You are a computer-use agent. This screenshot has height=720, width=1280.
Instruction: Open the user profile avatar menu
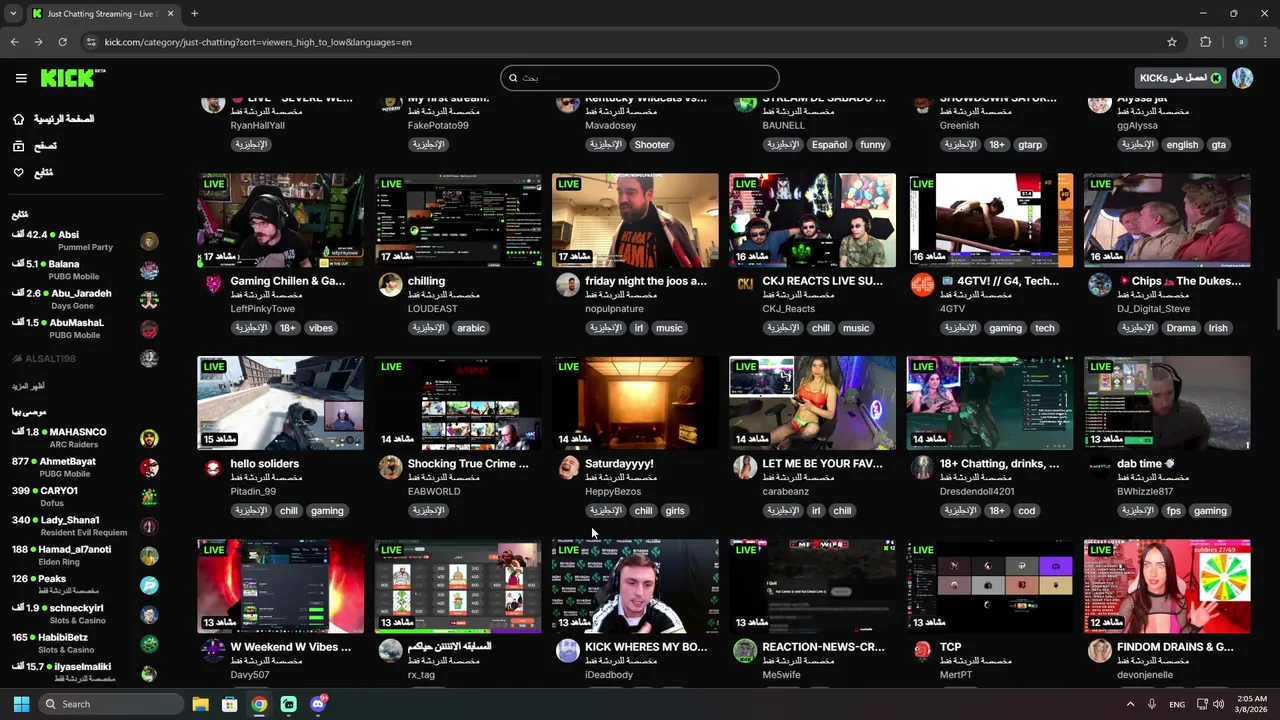point(1243,78)
